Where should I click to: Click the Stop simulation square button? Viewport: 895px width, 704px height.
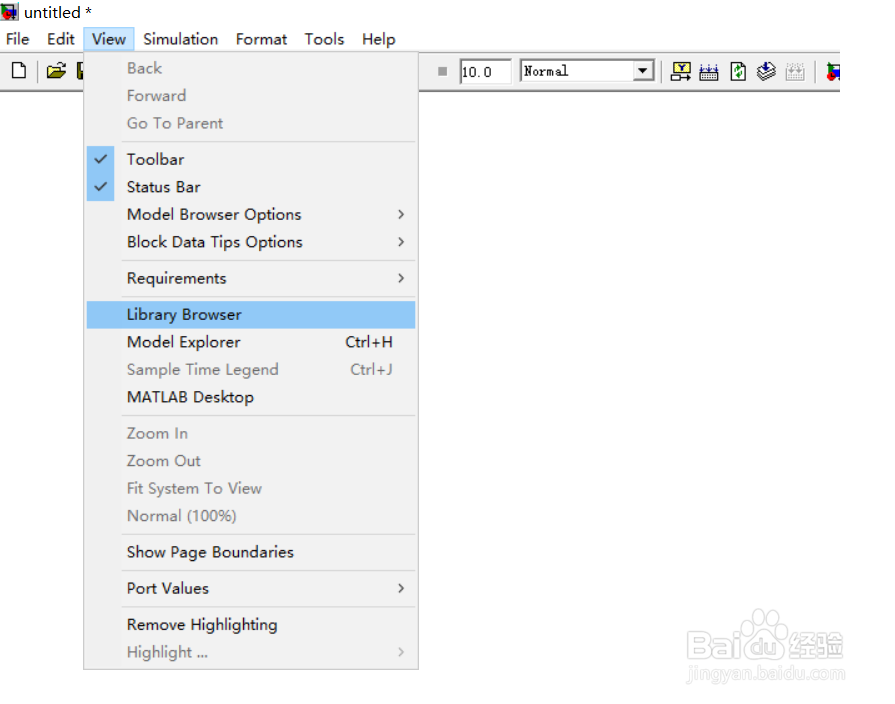[x=442, y=71]
